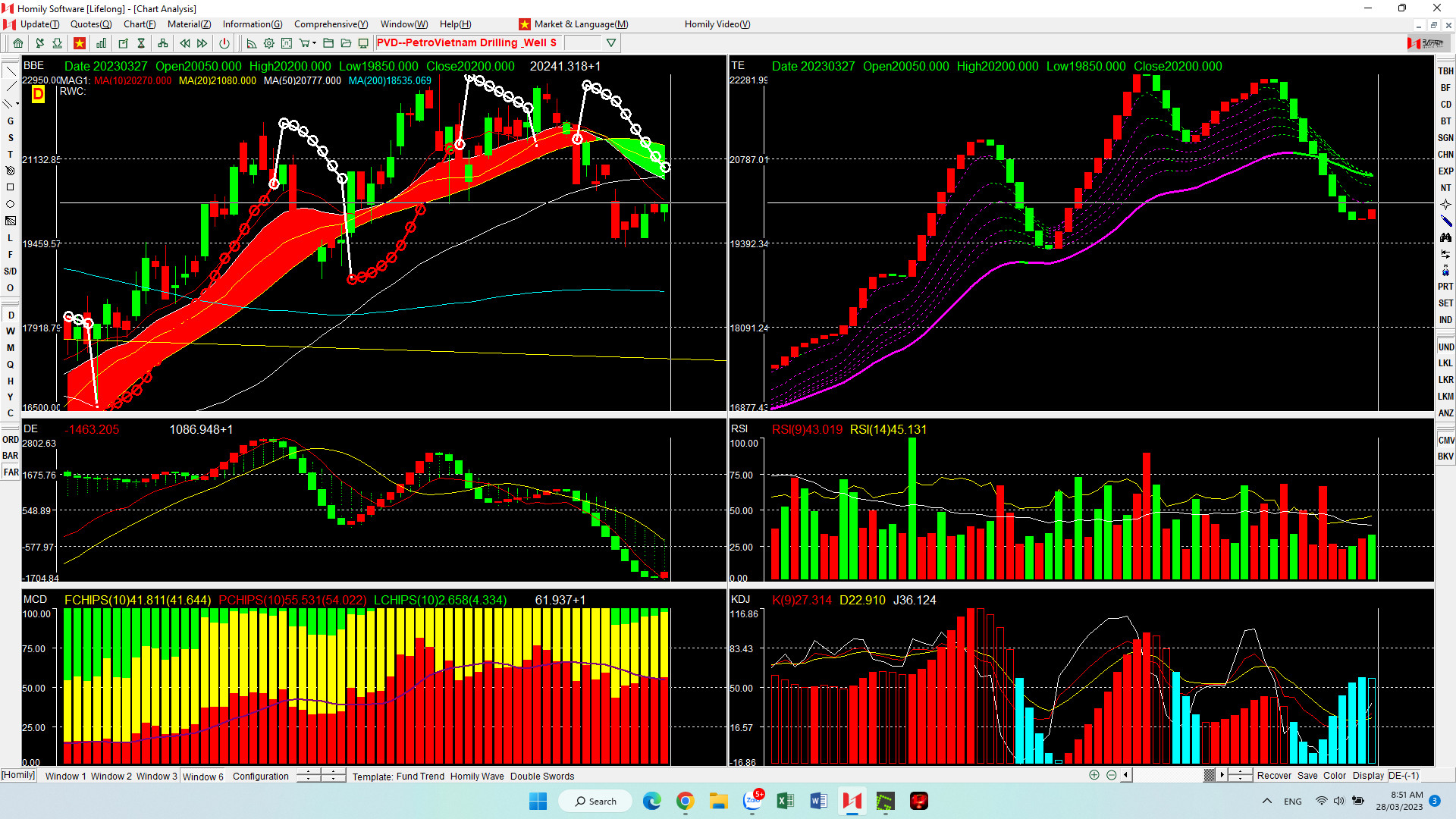Click the Homily Wave template link

point(476,776)
